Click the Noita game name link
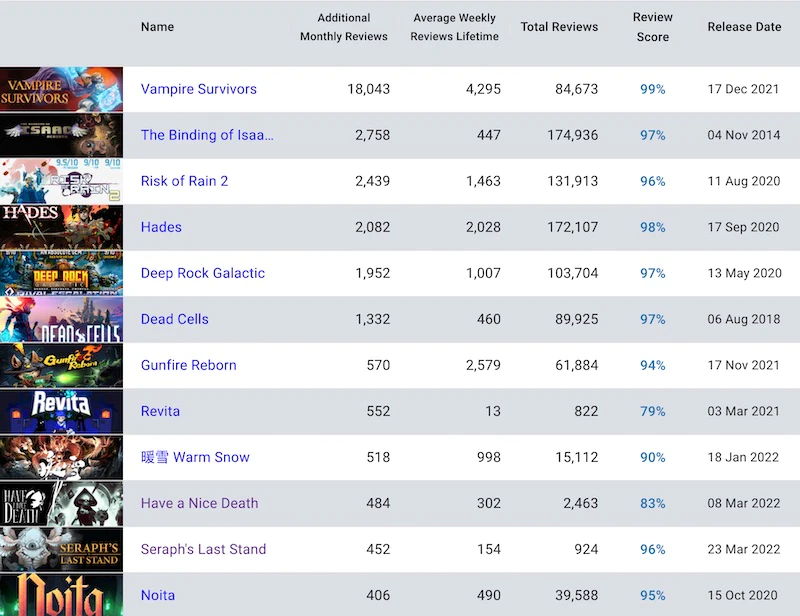Screen dimensions: 800x616 [x=158, y=595]
